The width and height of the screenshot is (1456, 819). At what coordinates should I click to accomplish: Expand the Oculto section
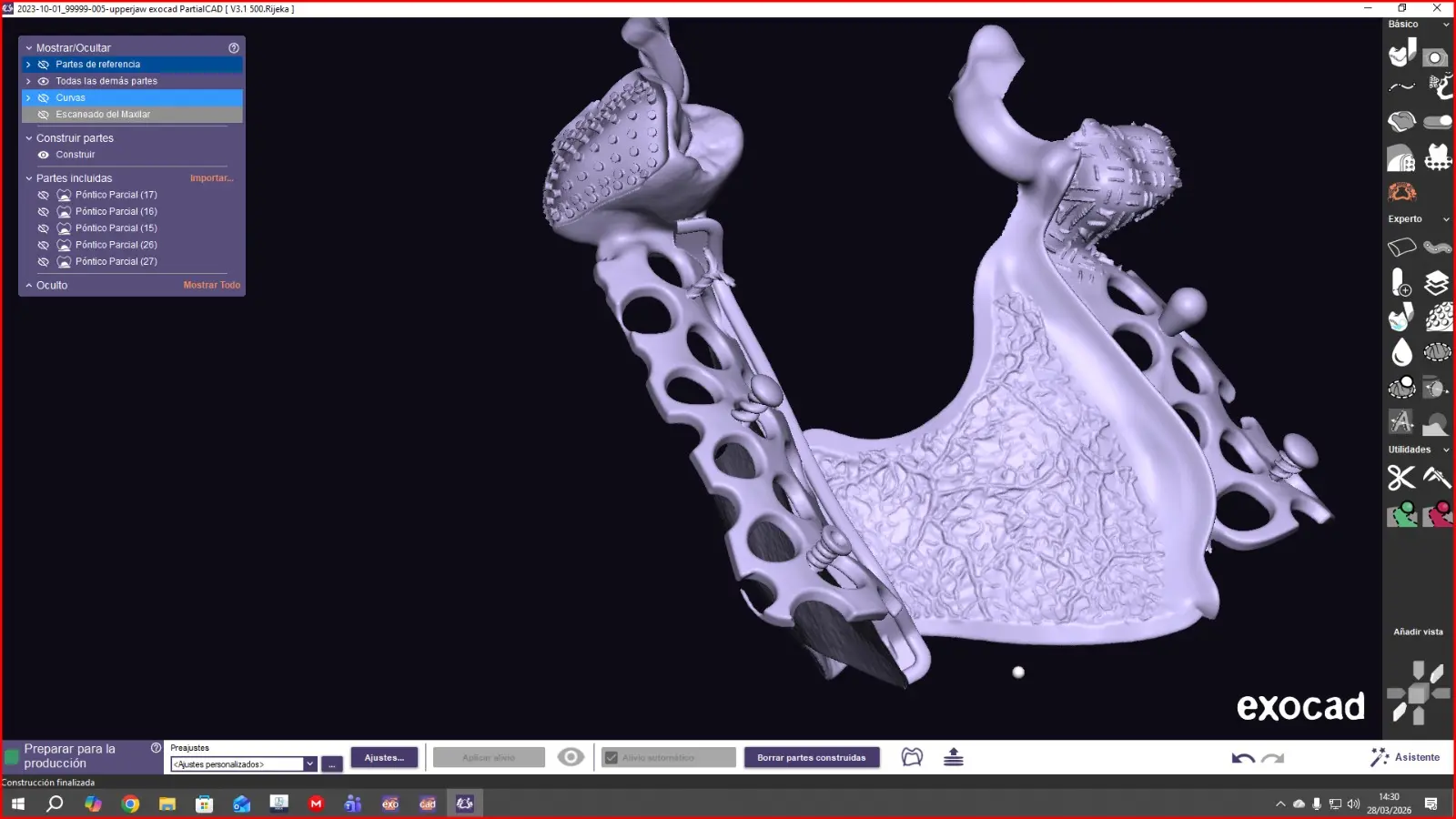(x=29, y=286)
